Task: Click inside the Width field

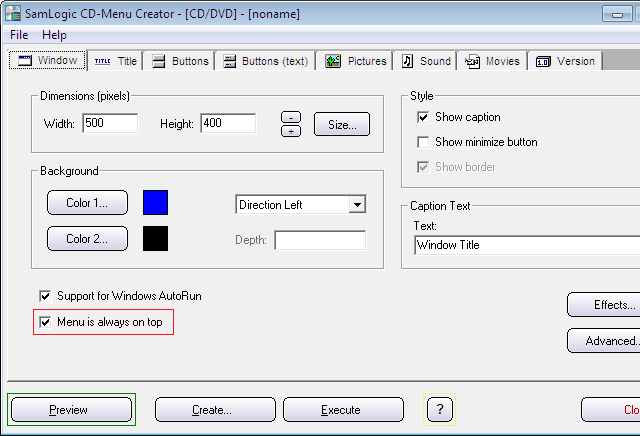Action: (110, 123)
